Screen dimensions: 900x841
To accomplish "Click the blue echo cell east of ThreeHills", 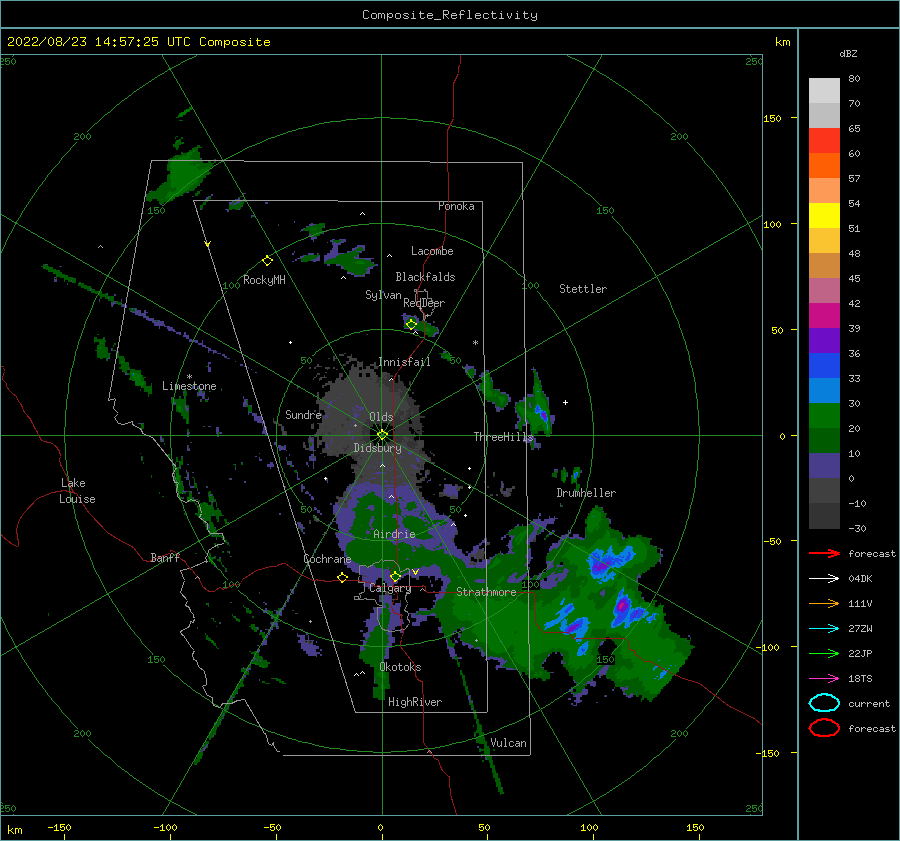I will [x=542, y=413].
